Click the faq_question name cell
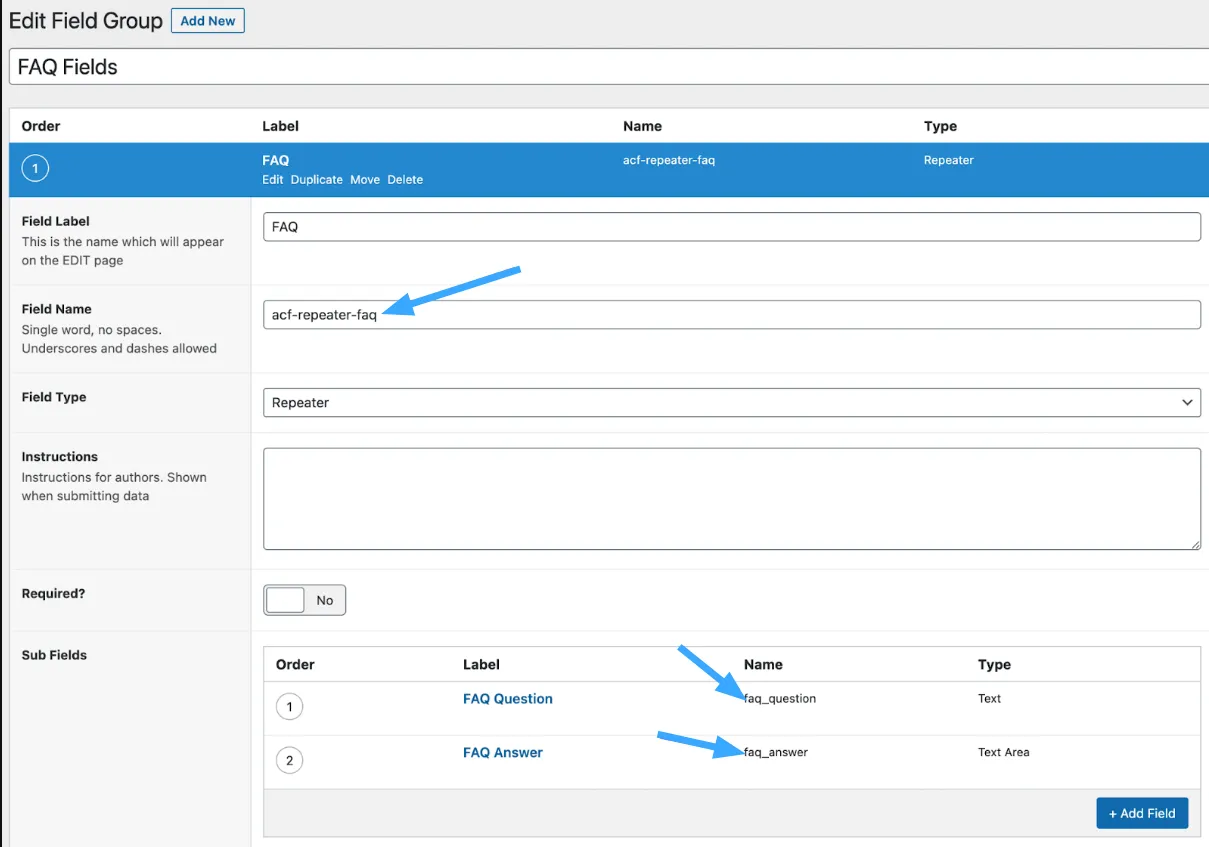The width and height of the screenshot is (1209, 847). 780,699
